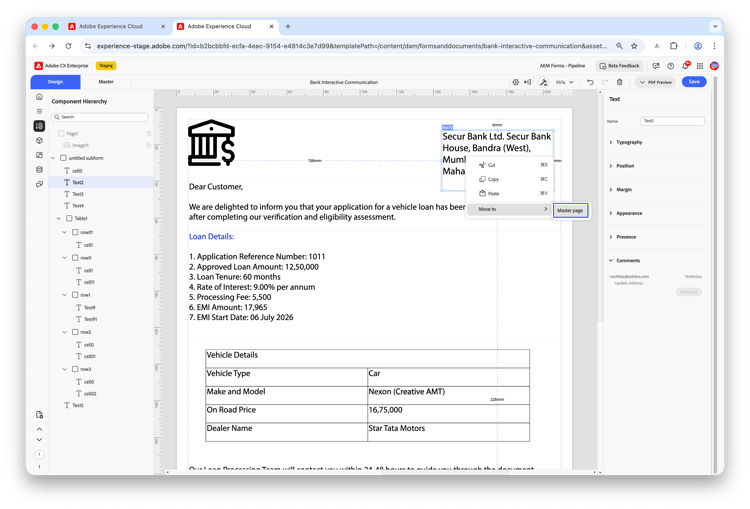Open the apps grid switcher
This screenshot has width=750, height=509.
pyautogui.click(x=700, y=66)
